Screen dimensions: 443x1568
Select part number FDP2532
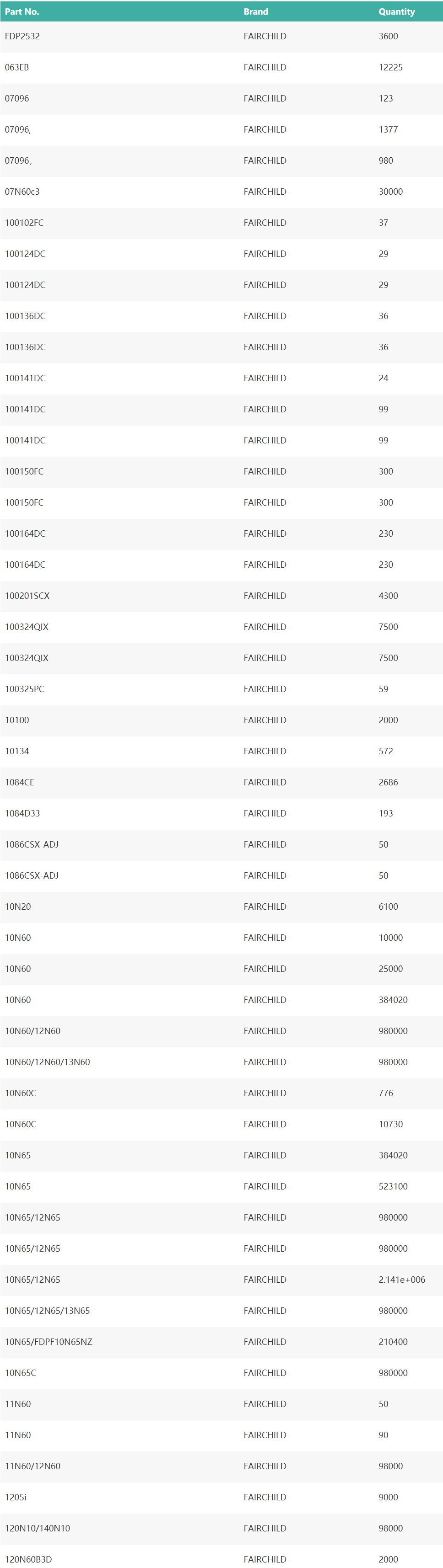coord(22,37)
